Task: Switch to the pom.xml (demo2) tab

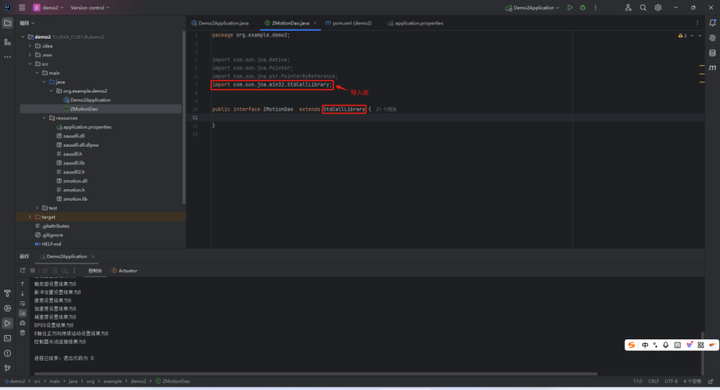Action: click(349, 23)
